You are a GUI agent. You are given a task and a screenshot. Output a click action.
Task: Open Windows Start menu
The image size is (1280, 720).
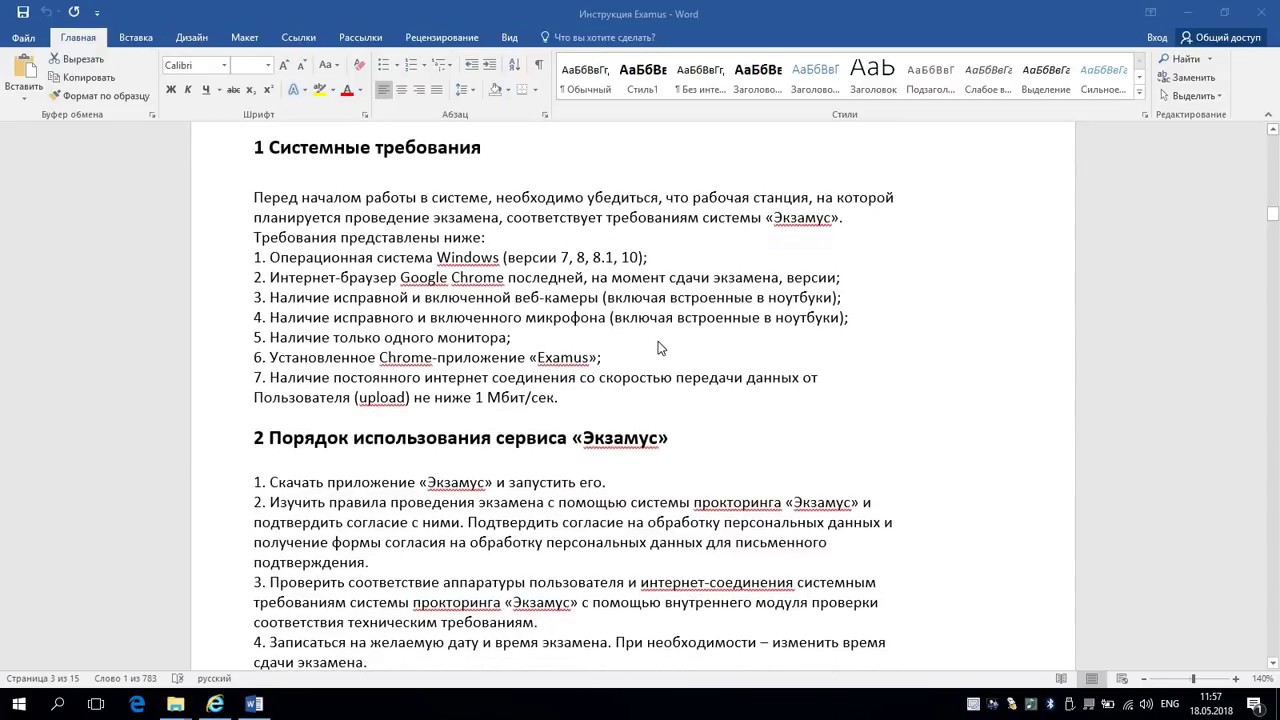19,704
